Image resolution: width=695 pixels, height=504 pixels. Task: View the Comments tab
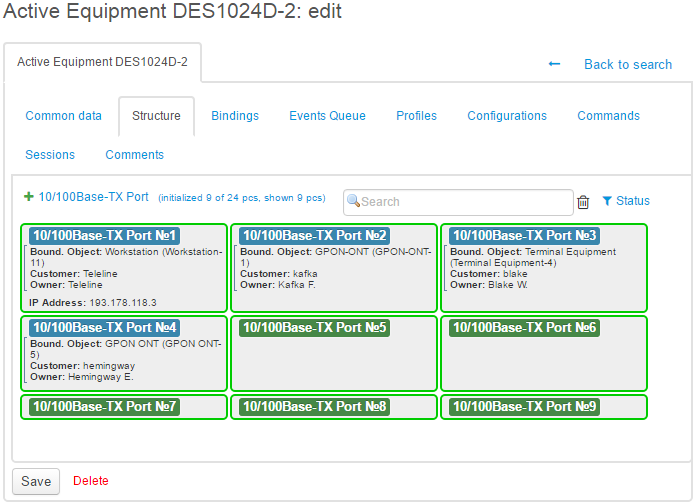point(134,155)
